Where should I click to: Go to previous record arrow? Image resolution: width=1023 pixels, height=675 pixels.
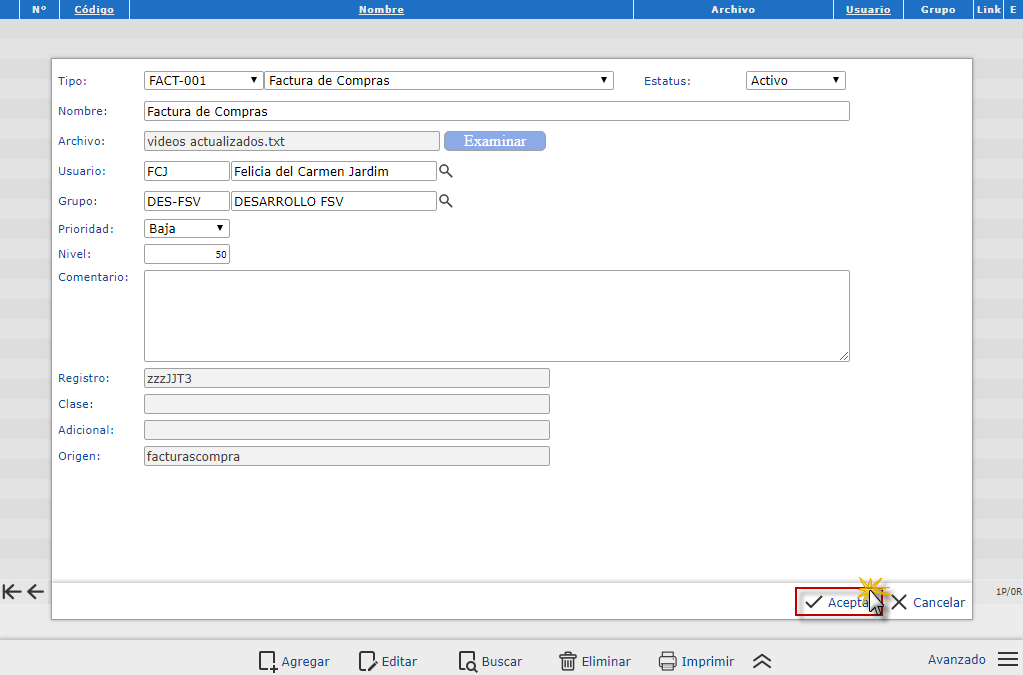[35, 592]
